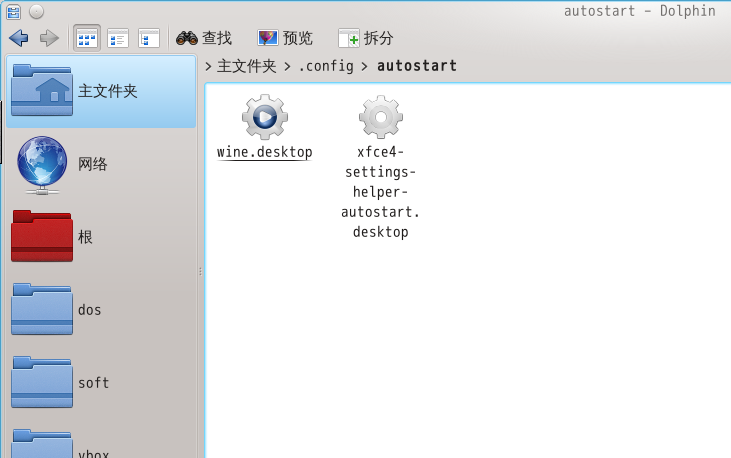
Task: Switch to icons view mode
Action: pos(87,38)
